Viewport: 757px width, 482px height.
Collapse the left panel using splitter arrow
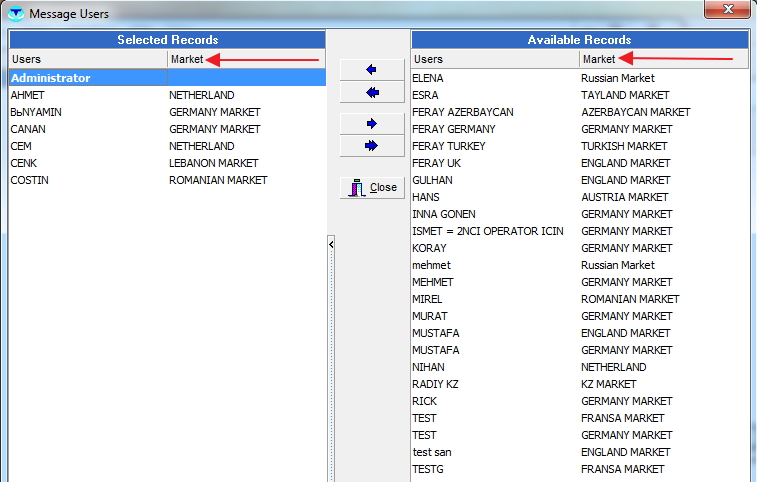point(331,244)
